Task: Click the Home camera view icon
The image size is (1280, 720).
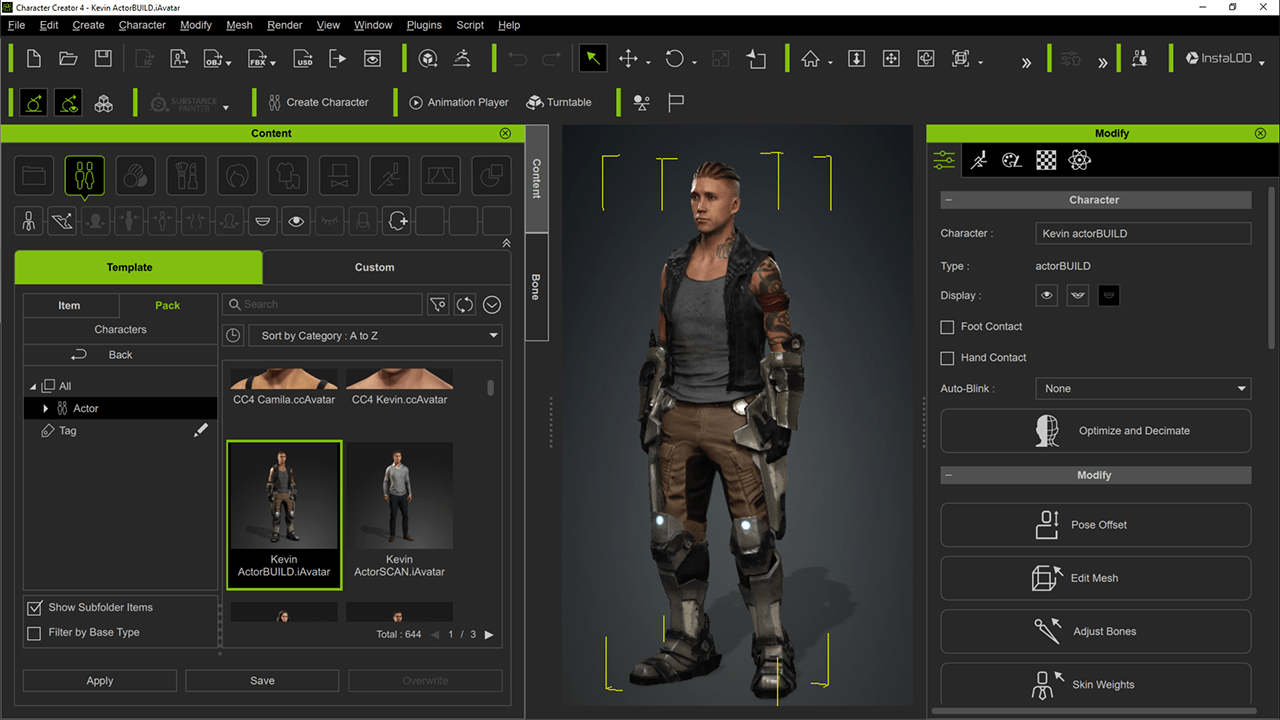Action: pos(810,59)
